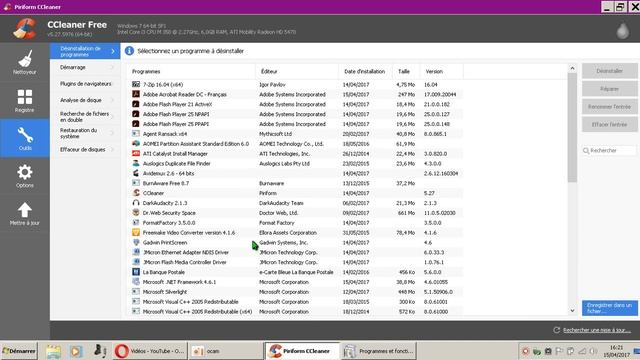
Task: Select the ATI Catalyst Install Manager icon
Action: (136, 153)
